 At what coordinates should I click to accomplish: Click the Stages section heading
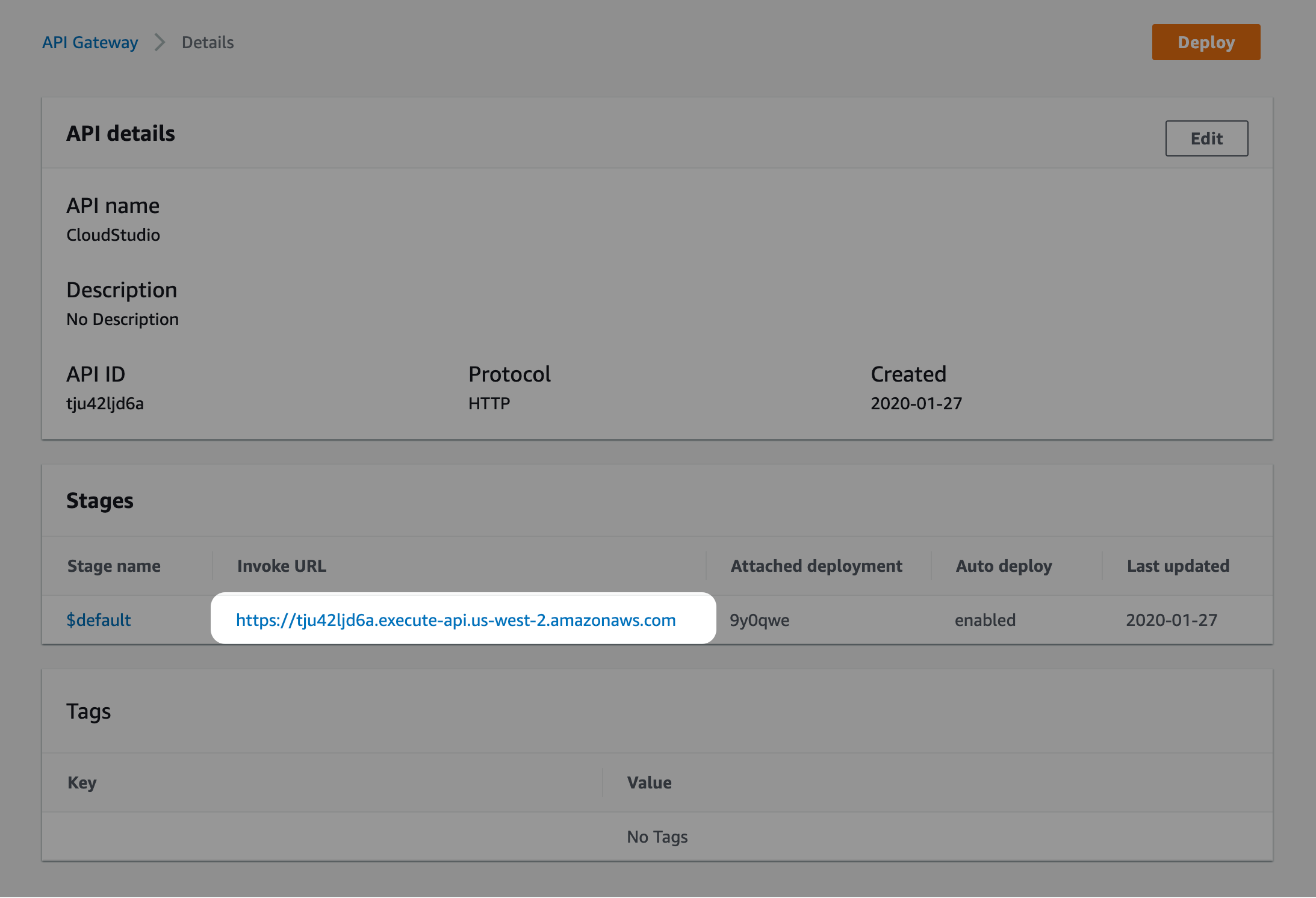(100, 501)
